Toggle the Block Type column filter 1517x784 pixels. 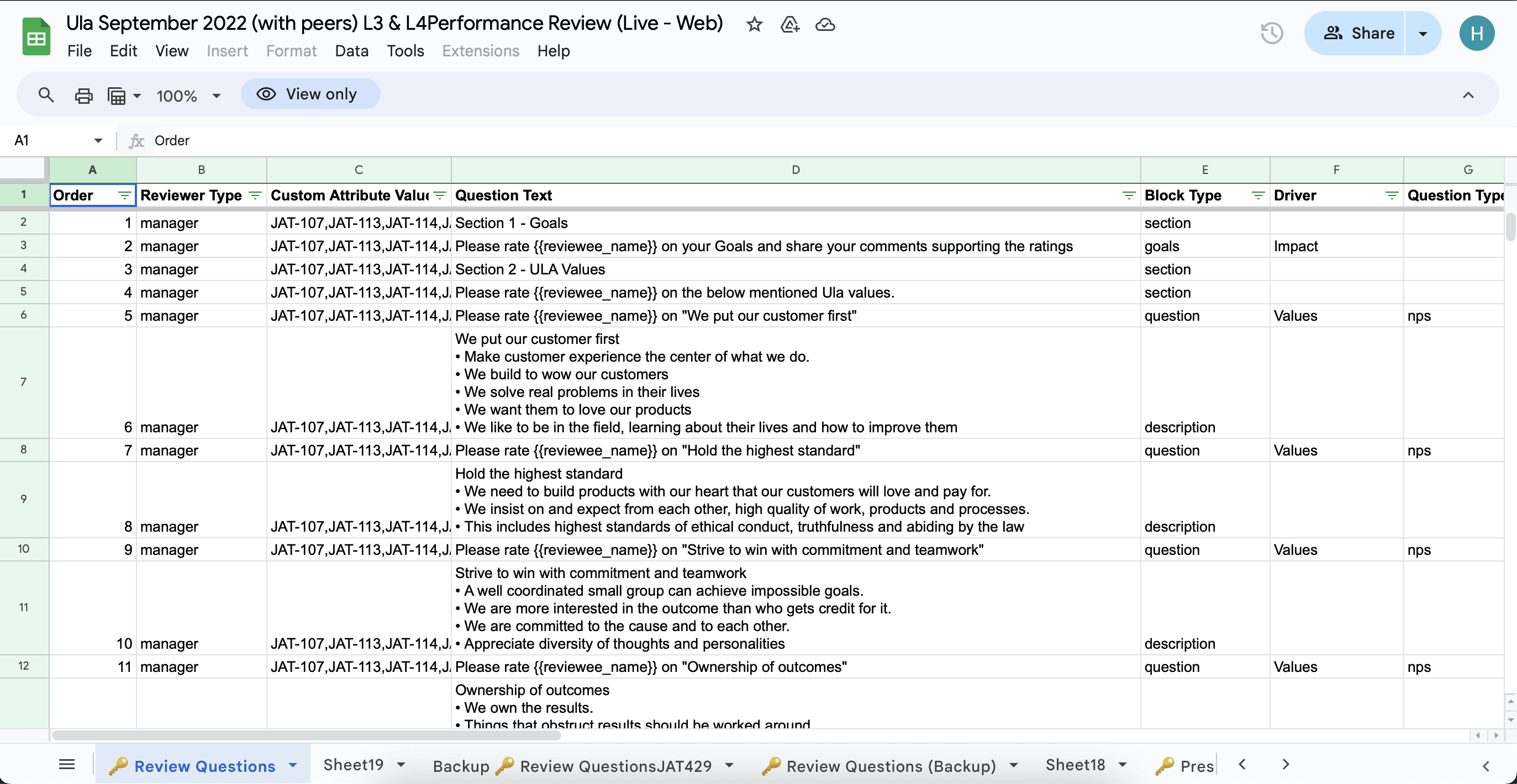(x=1258, y=195)
